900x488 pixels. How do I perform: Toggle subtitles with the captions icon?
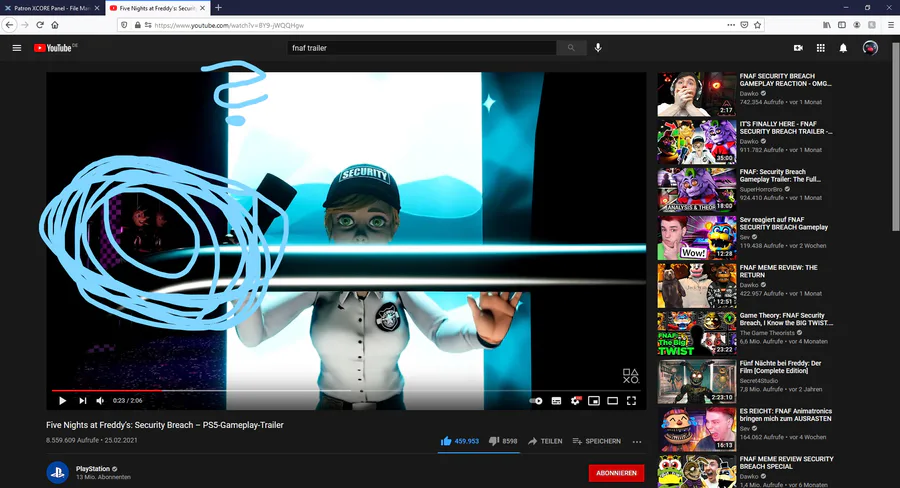coord(556,401)
